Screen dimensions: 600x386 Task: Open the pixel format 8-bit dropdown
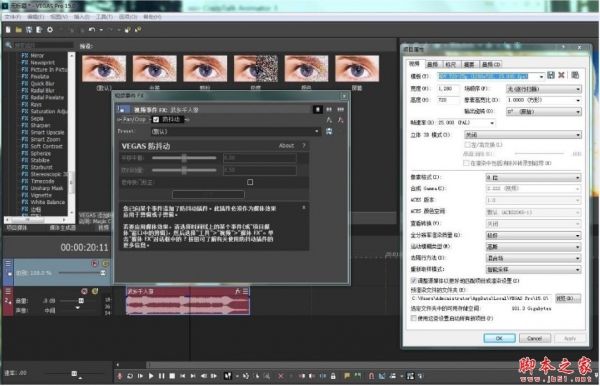pyautogui.click(x=533, y=178)
